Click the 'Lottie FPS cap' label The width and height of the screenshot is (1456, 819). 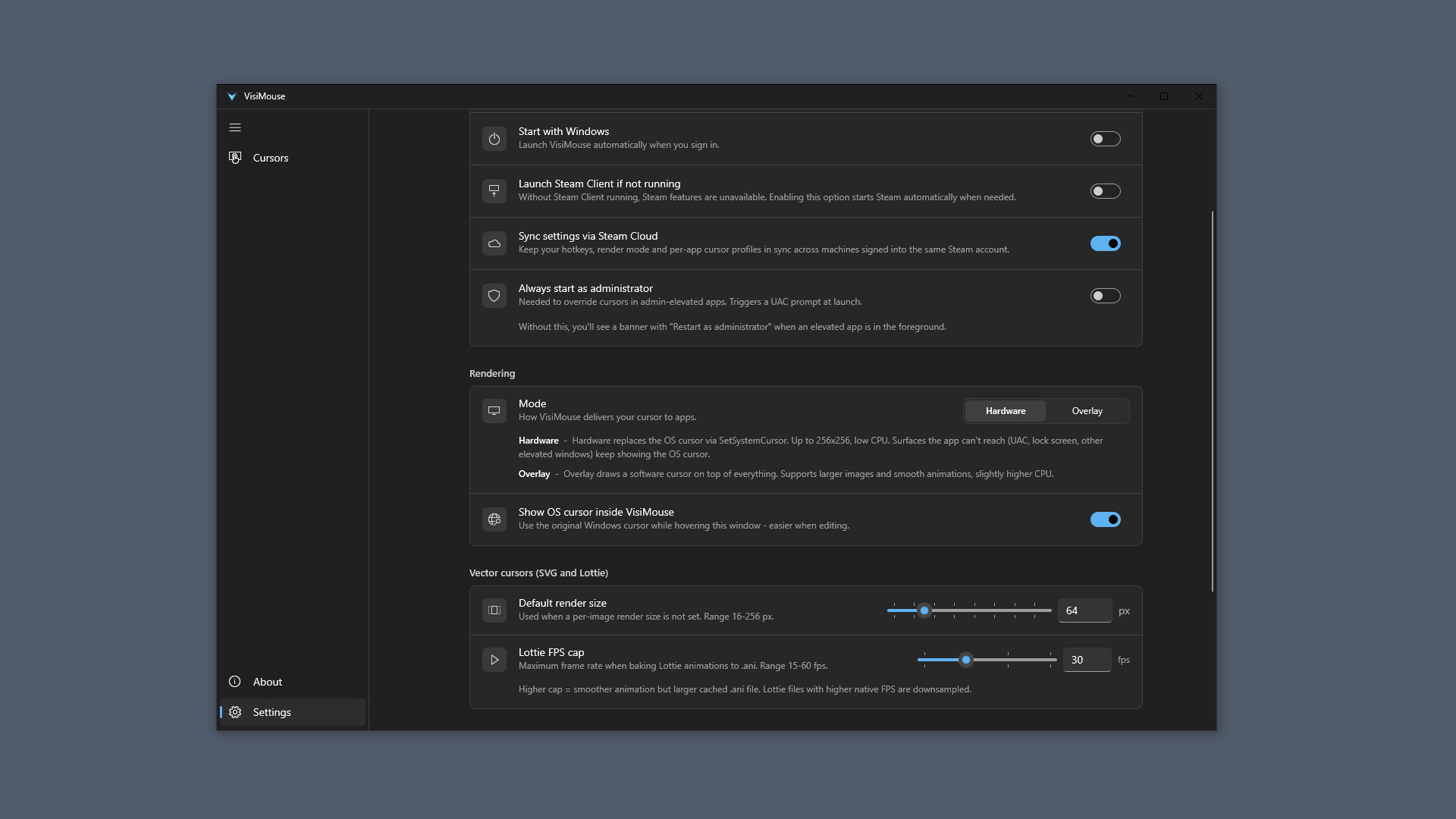pos(551,652)
